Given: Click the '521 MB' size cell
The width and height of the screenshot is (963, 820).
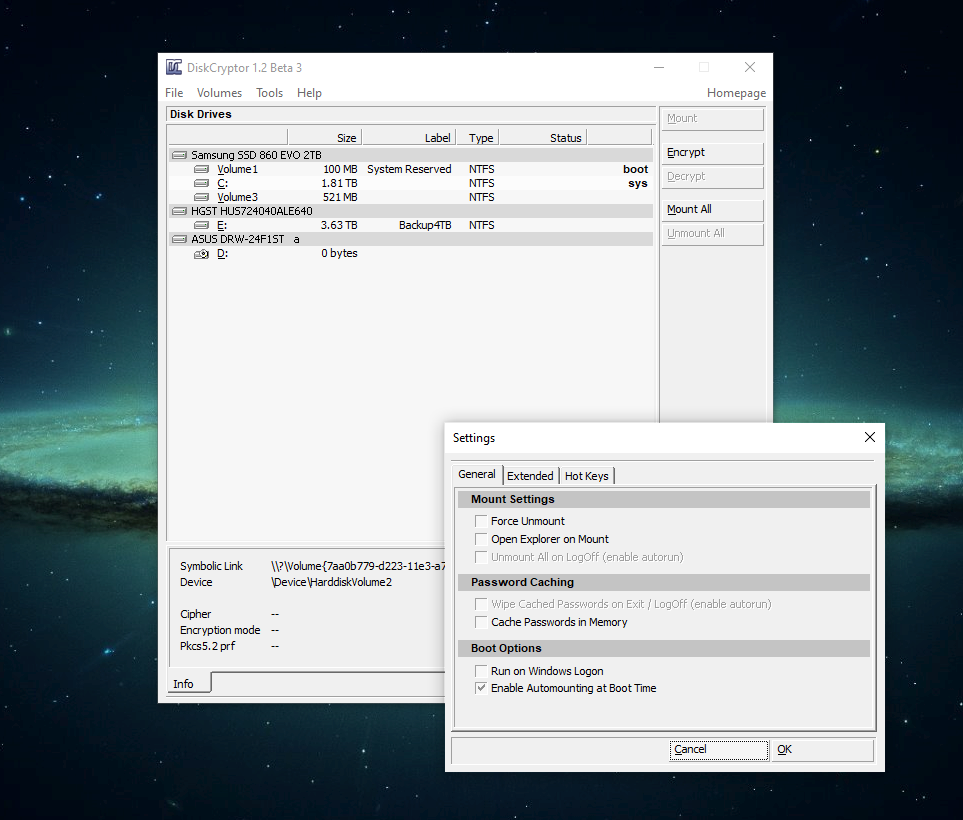Looking at the screenshot, I should pos(340,197).
